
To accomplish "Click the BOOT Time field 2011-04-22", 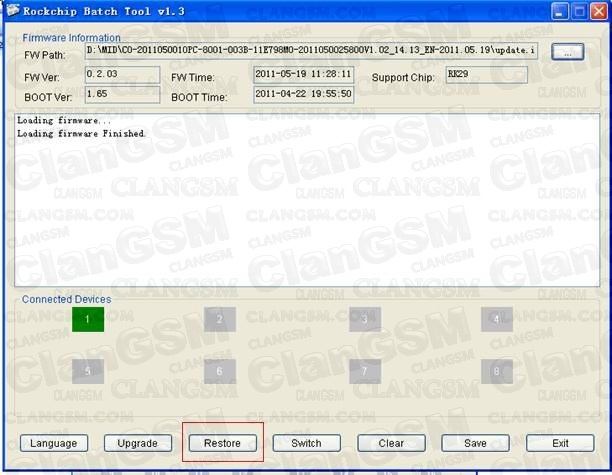I will [304, 94].
